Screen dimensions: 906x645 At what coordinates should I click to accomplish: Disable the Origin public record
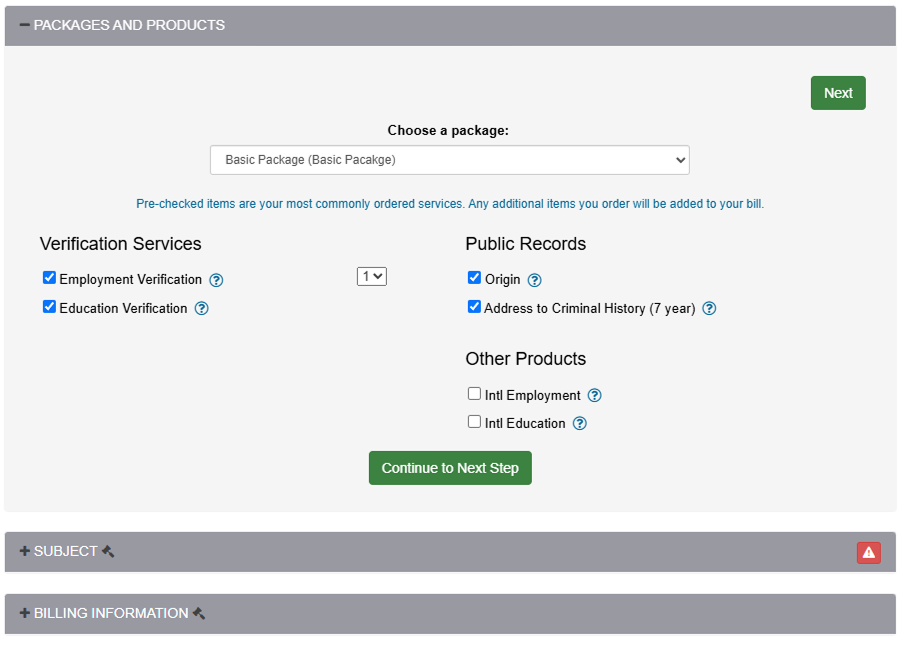coord(474,277)
